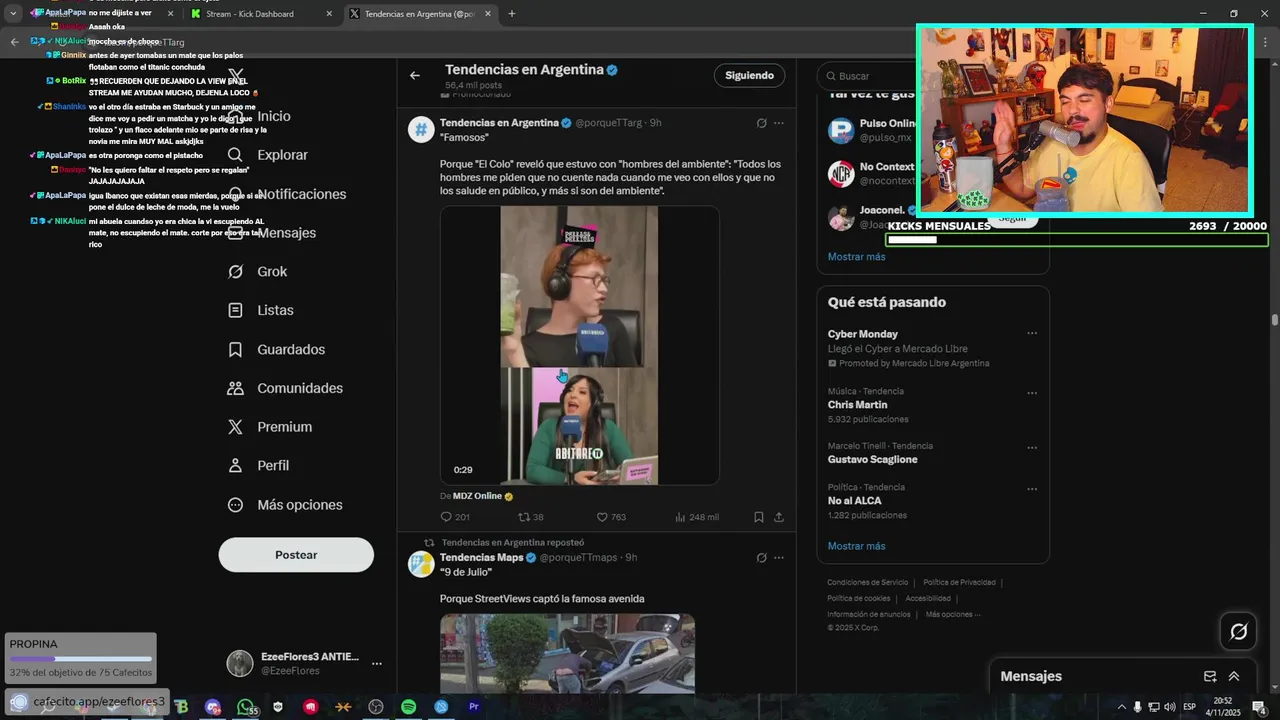Open the MDZ Online source link

pos(477,496)
